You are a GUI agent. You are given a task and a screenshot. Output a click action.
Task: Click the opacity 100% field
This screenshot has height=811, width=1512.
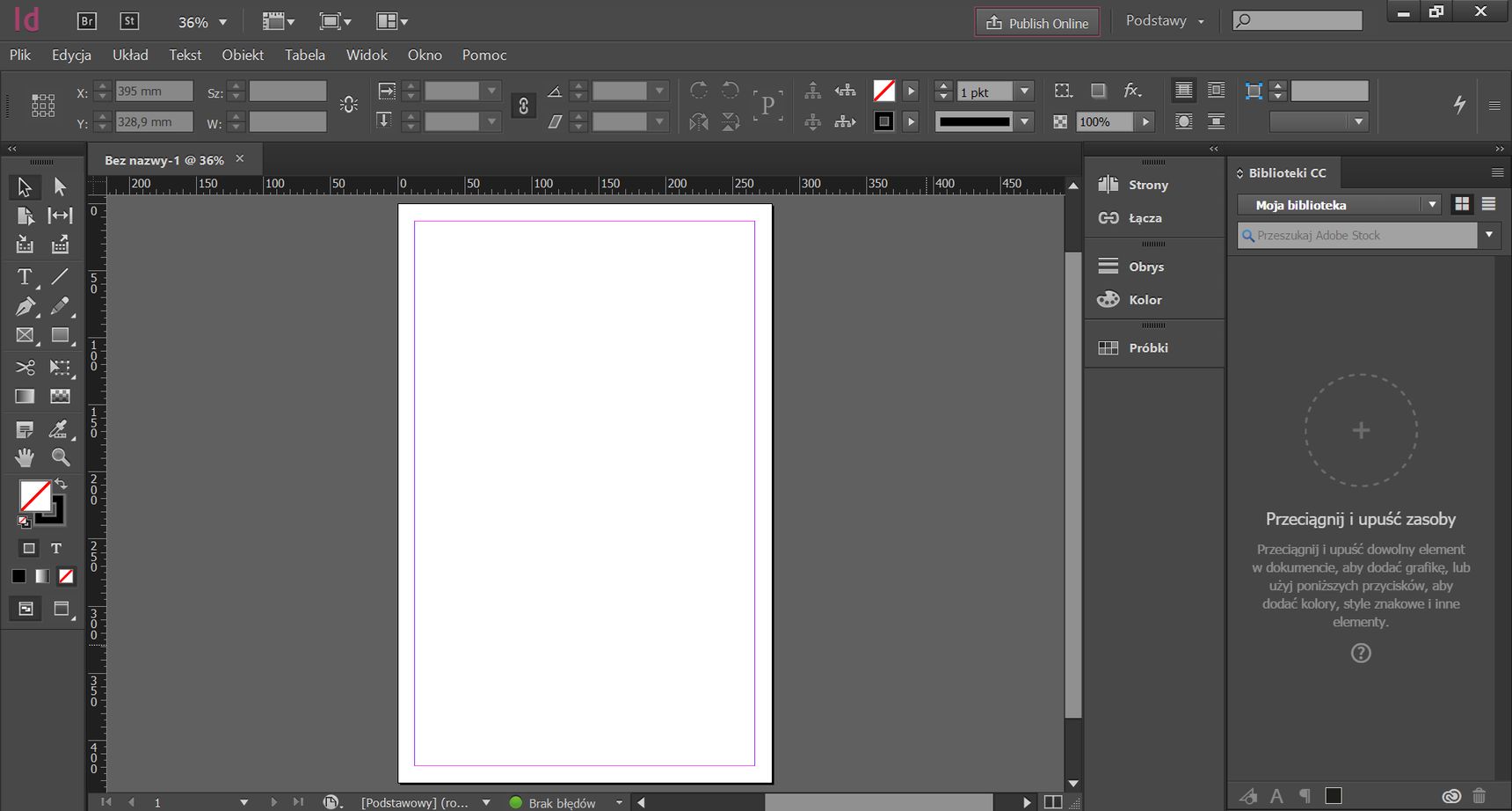(1105, 121)
